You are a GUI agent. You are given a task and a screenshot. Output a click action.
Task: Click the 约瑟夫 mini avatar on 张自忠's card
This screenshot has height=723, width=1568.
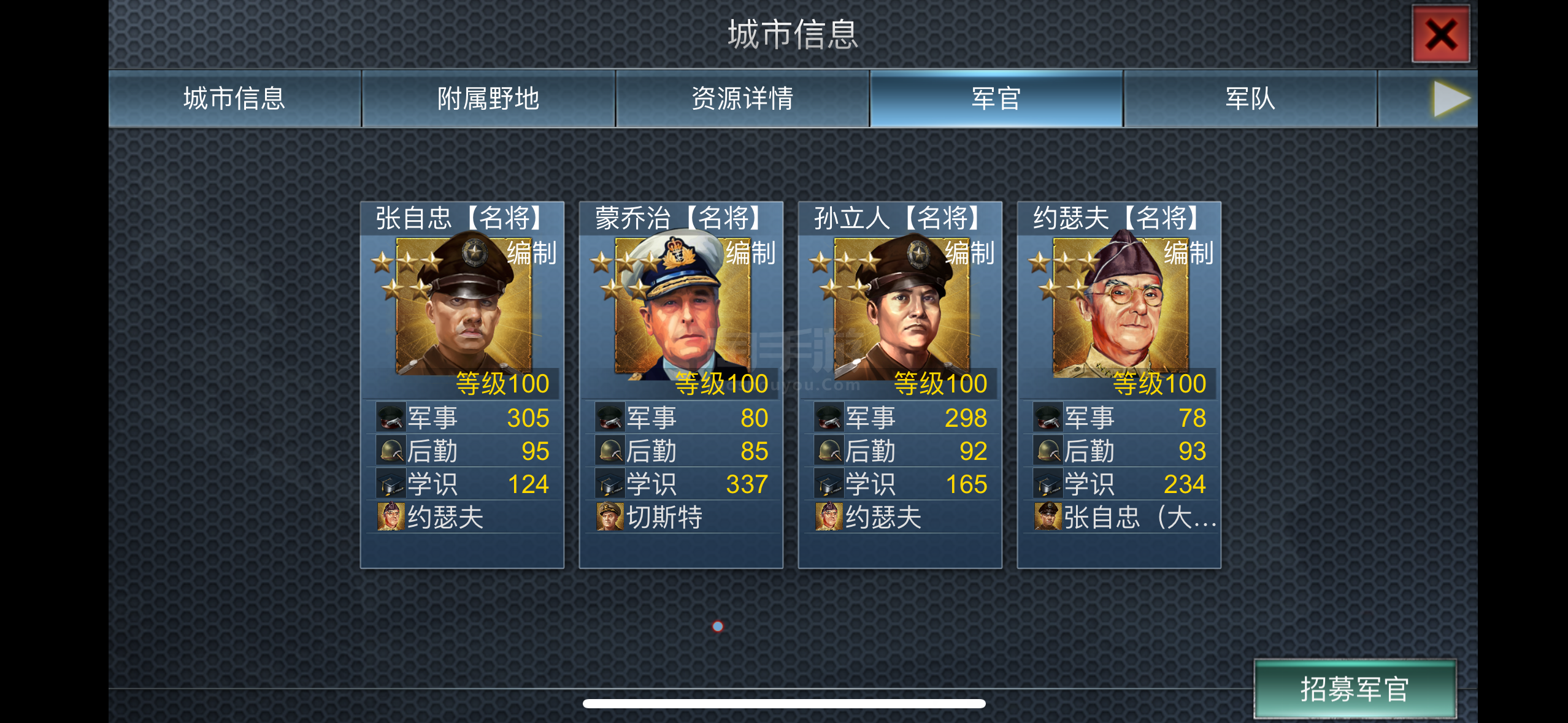pyautogui.click(x=391, y=517)
